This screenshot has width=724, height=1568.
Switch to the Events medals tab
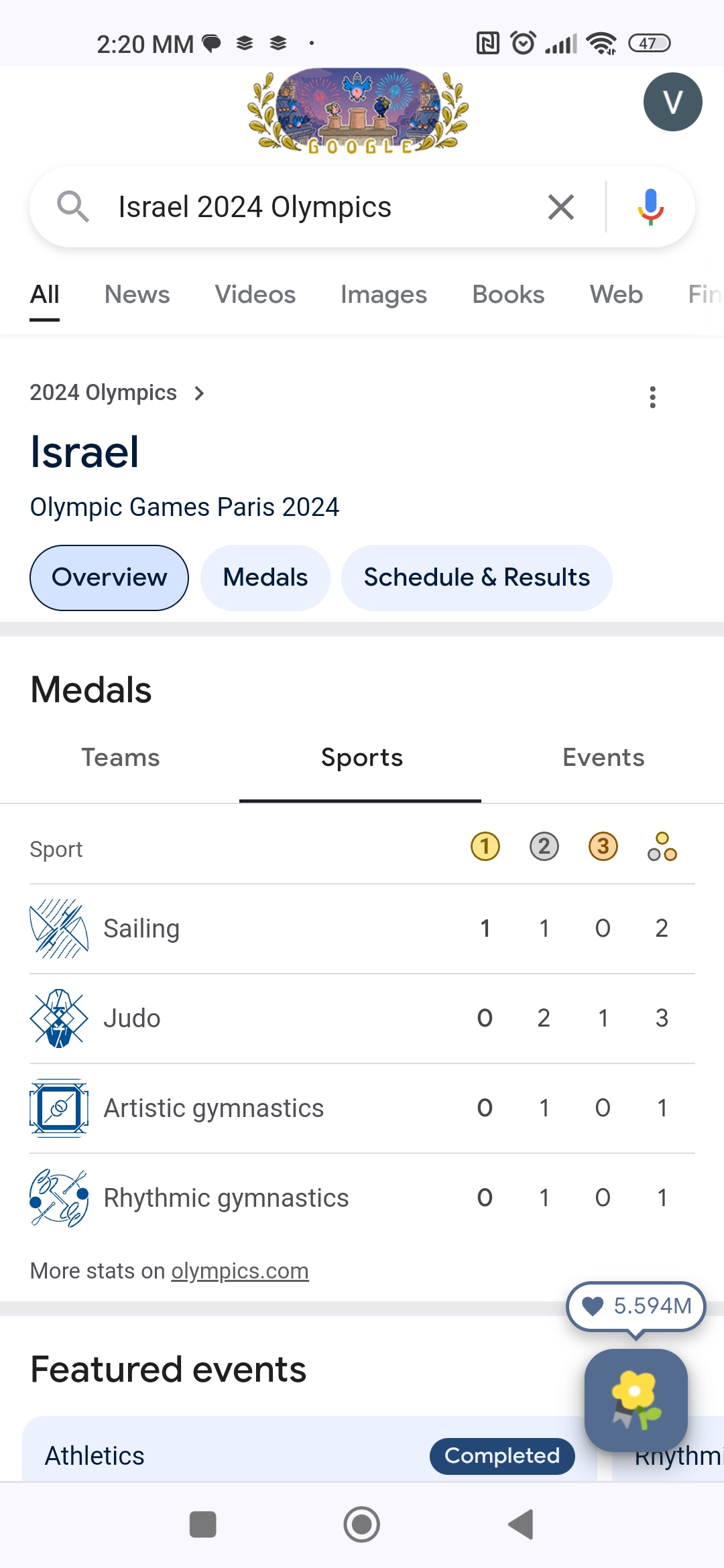point(603,758)
